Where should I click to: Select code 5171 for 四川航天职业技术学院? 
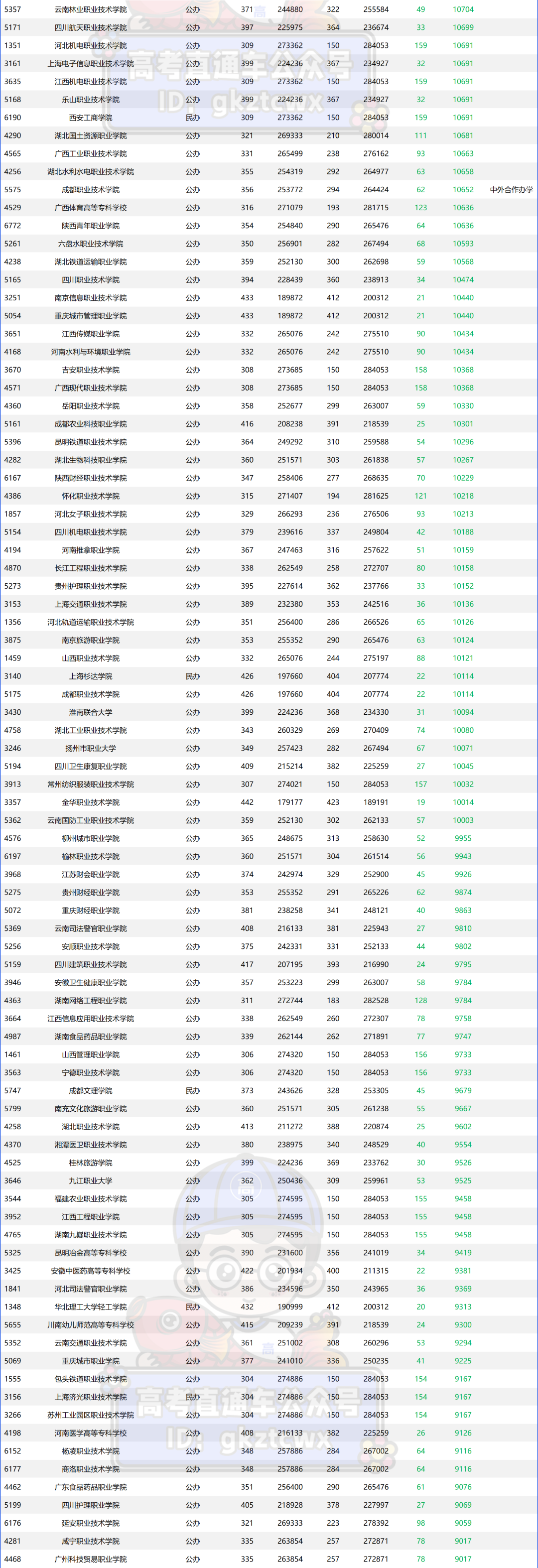[12, 27]
